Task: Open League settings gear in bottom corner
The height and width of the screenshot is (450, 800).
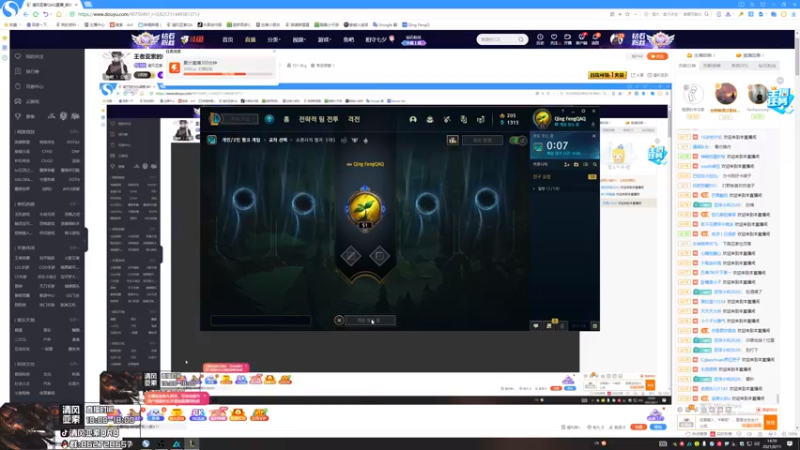Action: [x=594, y=326]
